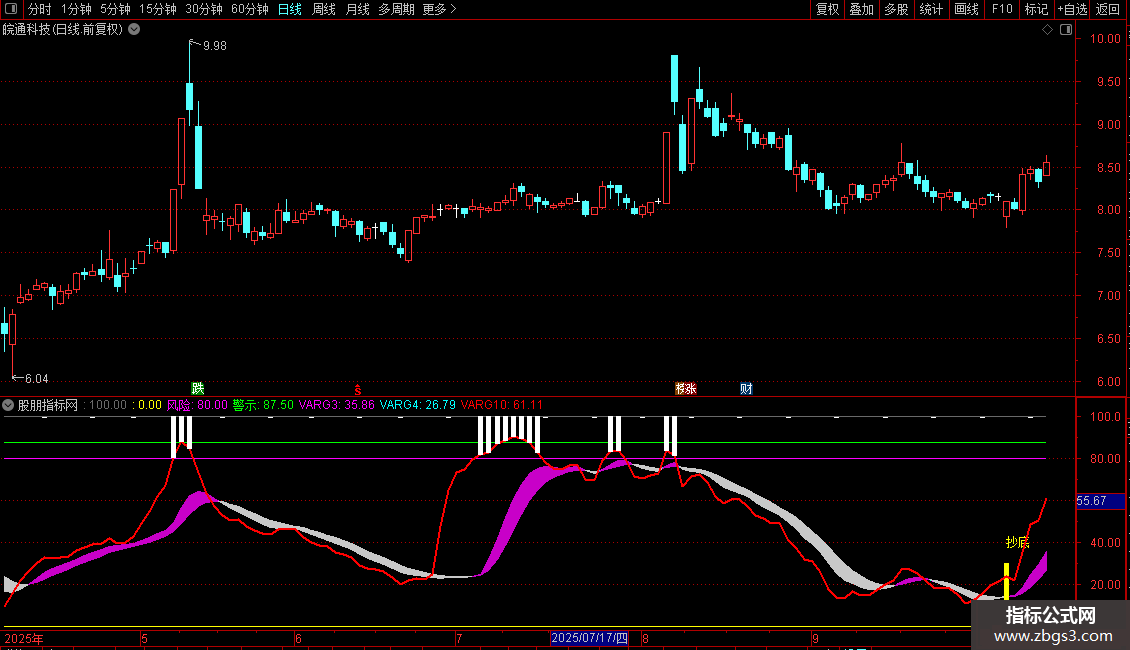The width and height of the screenshot is (1130, 650).
Task: Click the yellow 抄底 signal bar
Action: (x=1007, y=582)
